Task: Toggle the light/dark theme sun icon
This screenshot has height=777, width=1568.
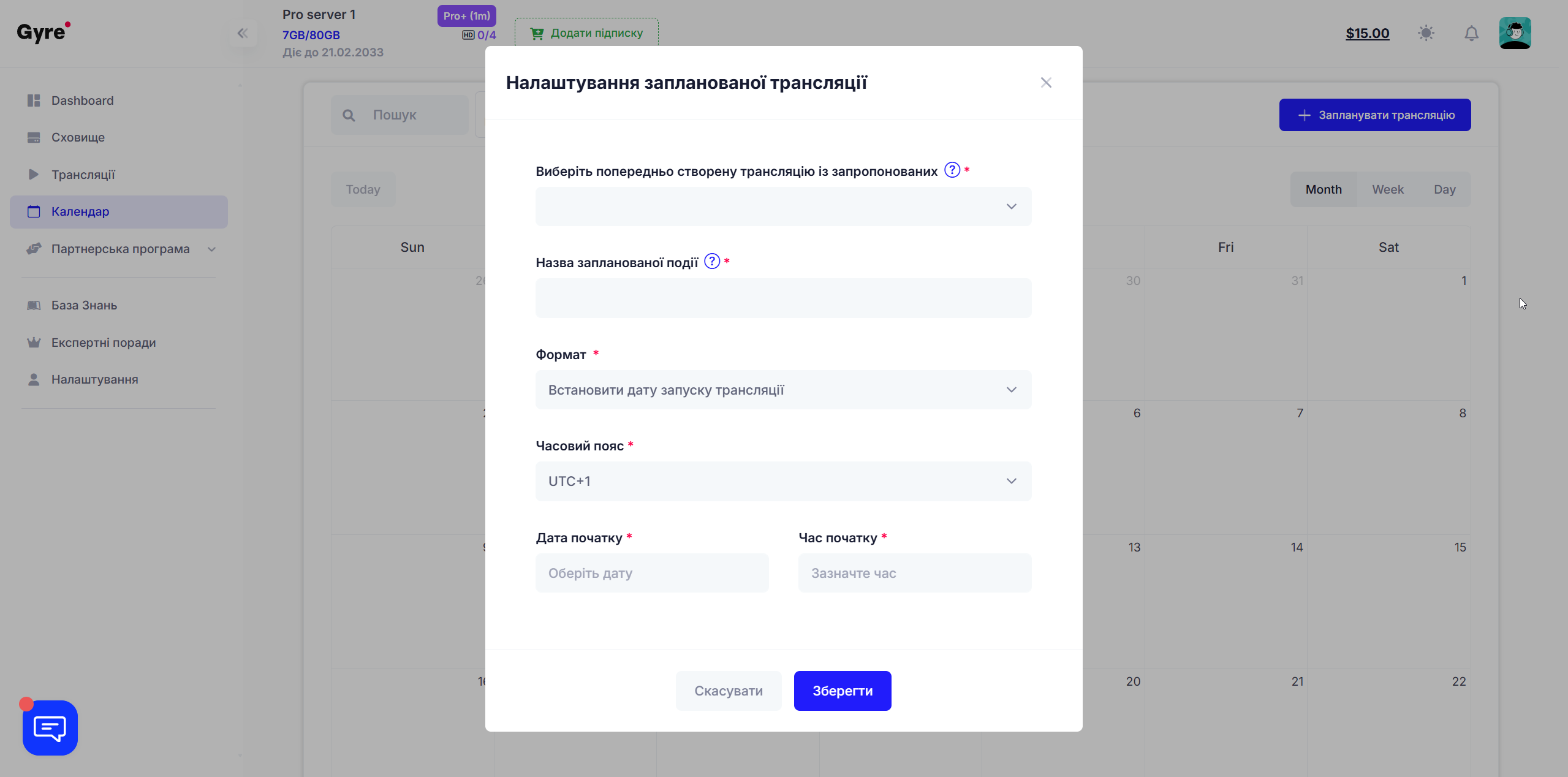Action: coord(1426,33)
